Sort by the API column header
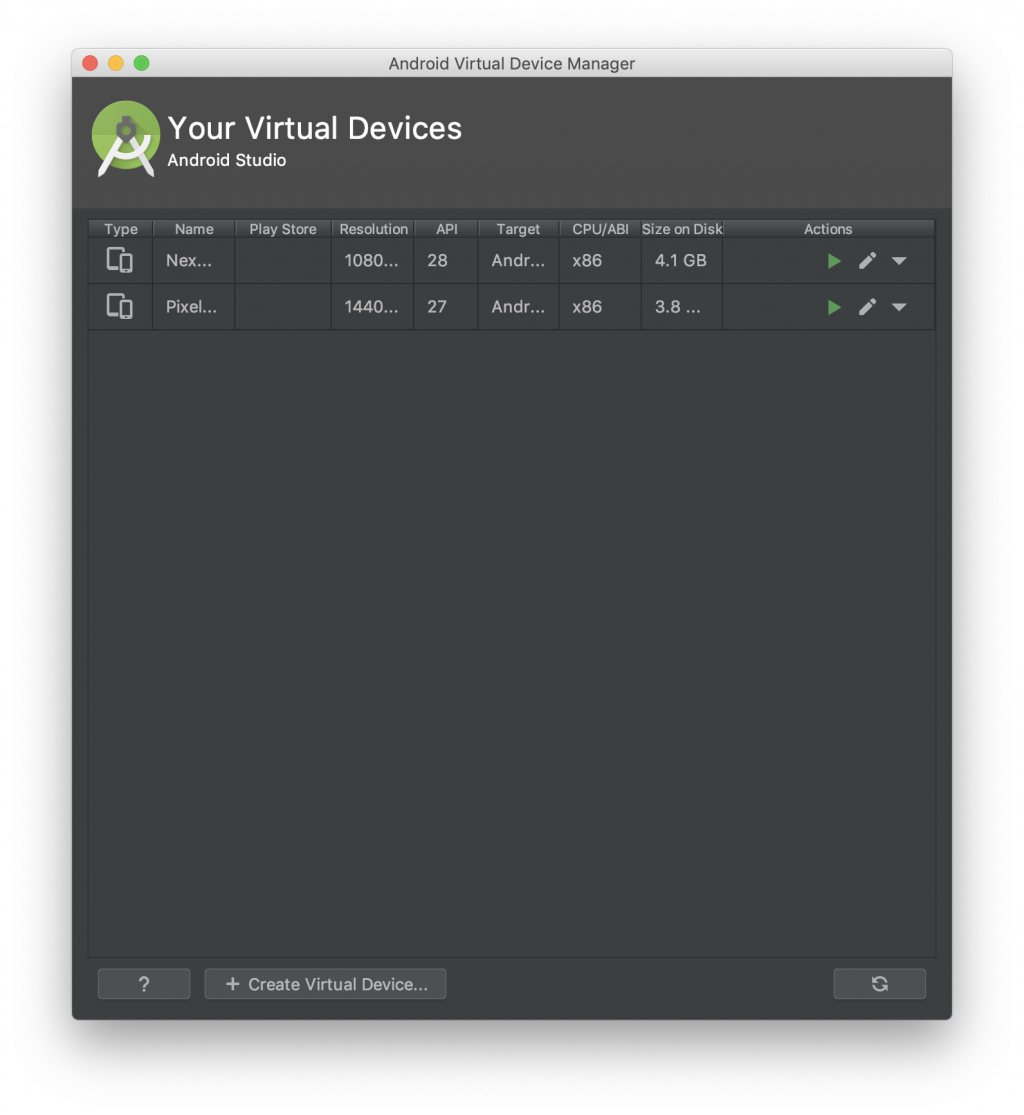The width and height of the screenshot is (1024, 1115). tap(447, 229)
